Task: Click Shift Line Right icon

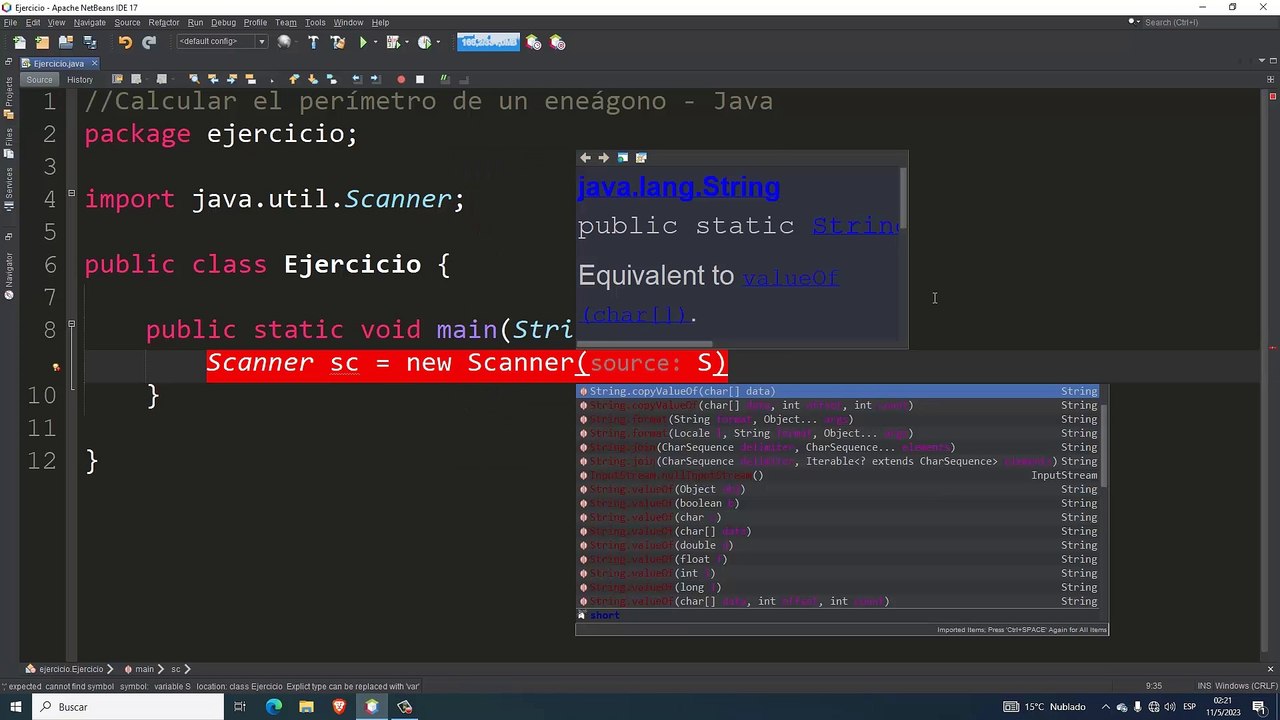Action: tap(376, 79)
